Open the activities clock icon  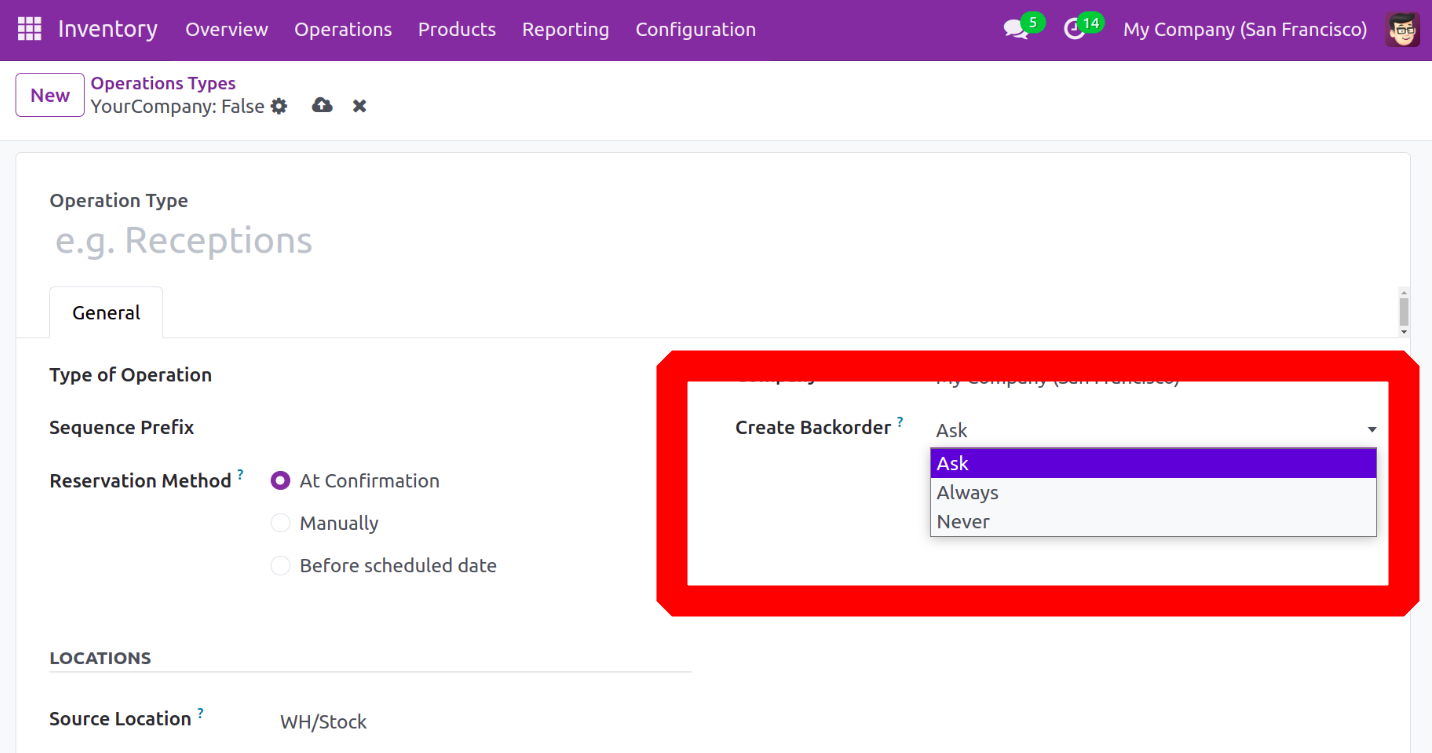(x=1074, y=30)
